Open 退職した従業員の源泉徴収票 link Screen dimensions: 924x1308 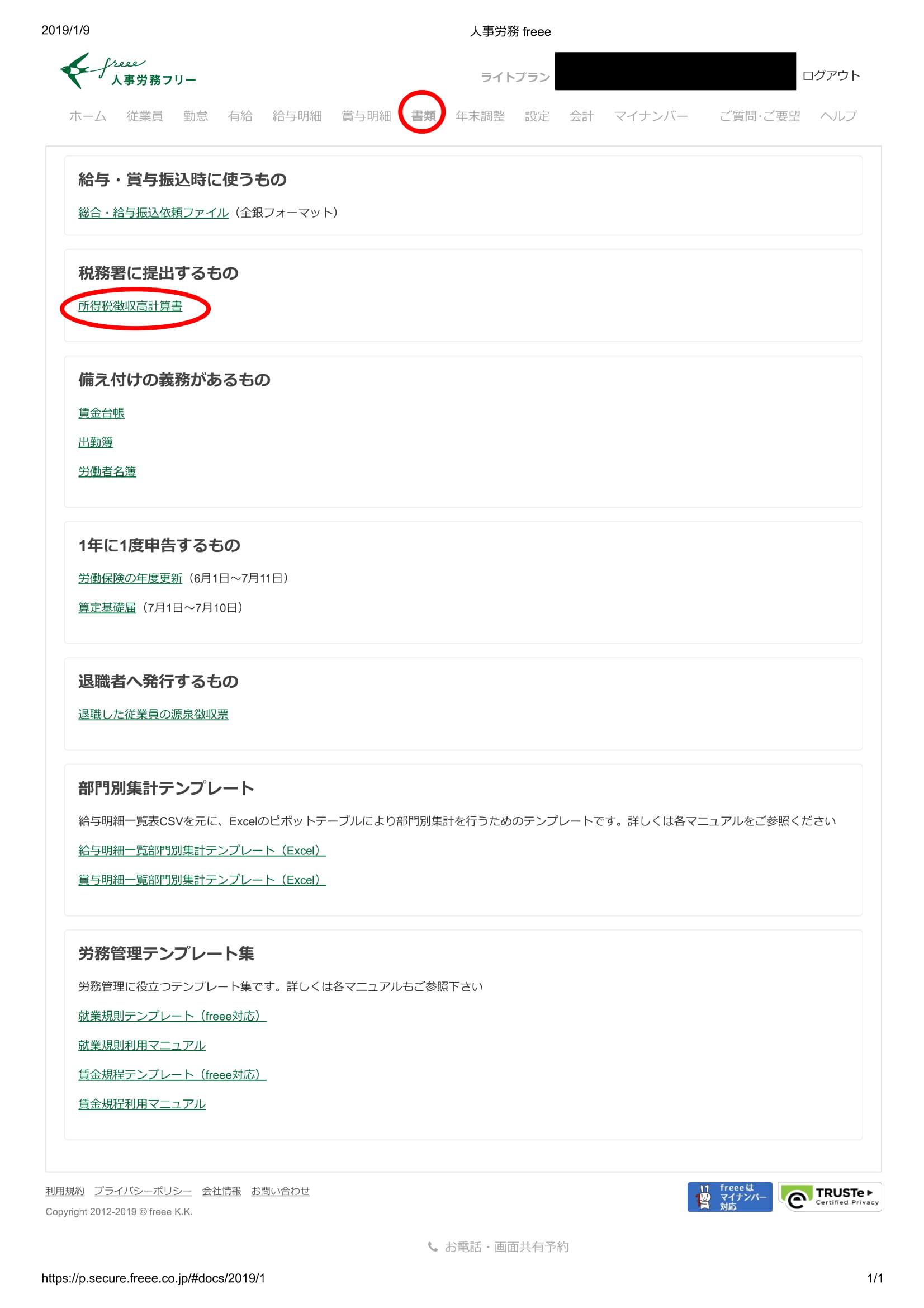coord(153,714)
